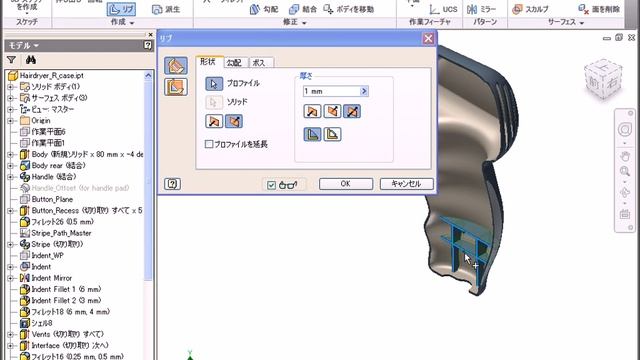Expand the Handle (結合) node
The width and height of the screenshot is (640, 360).
[x=11, y=177]
